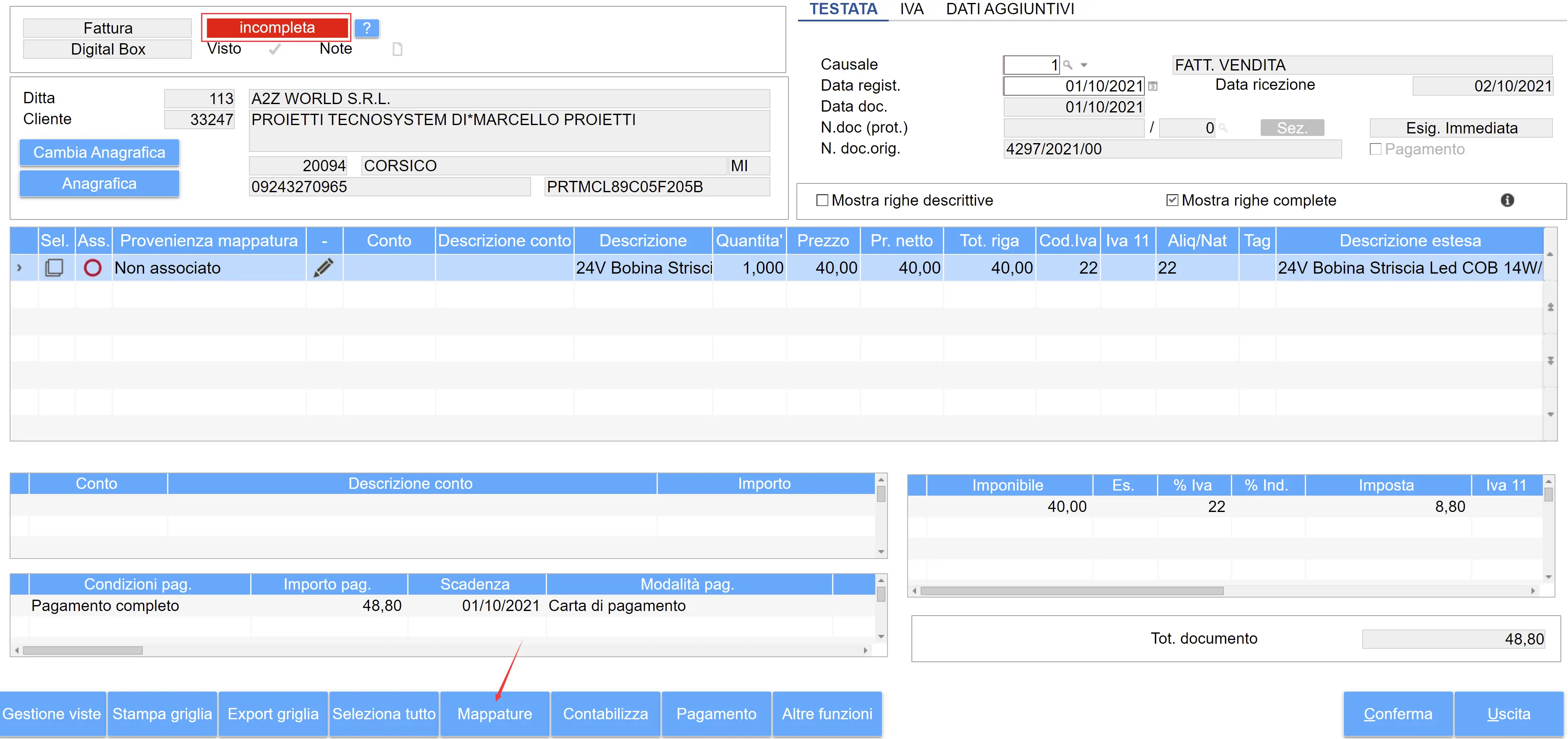
Task: Open the Causale dropdown arrow
Action: (1084, 65)
